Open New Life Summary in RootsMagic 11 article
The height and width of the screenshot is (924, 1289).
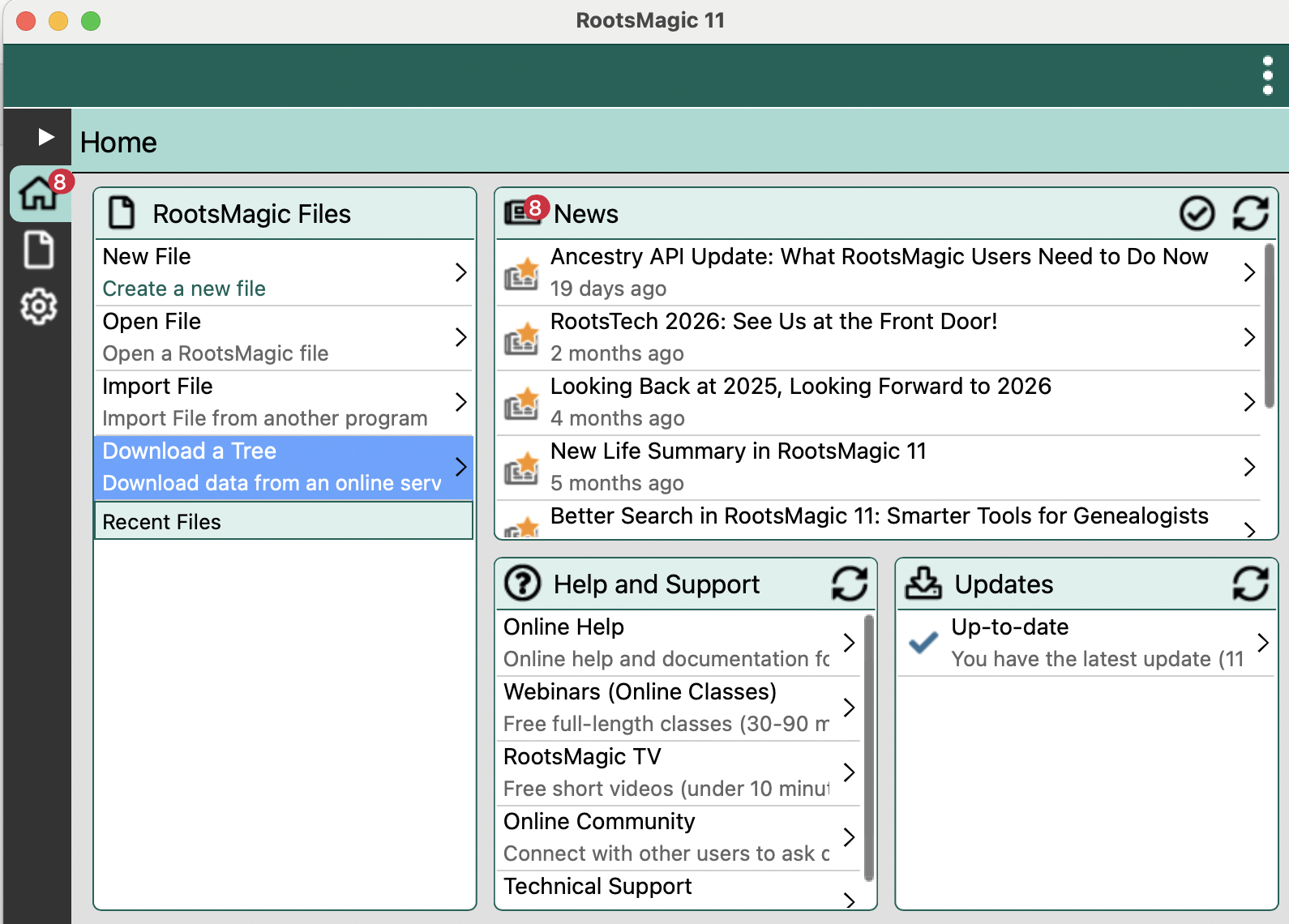pyautogui.click(x=879, y=467)
